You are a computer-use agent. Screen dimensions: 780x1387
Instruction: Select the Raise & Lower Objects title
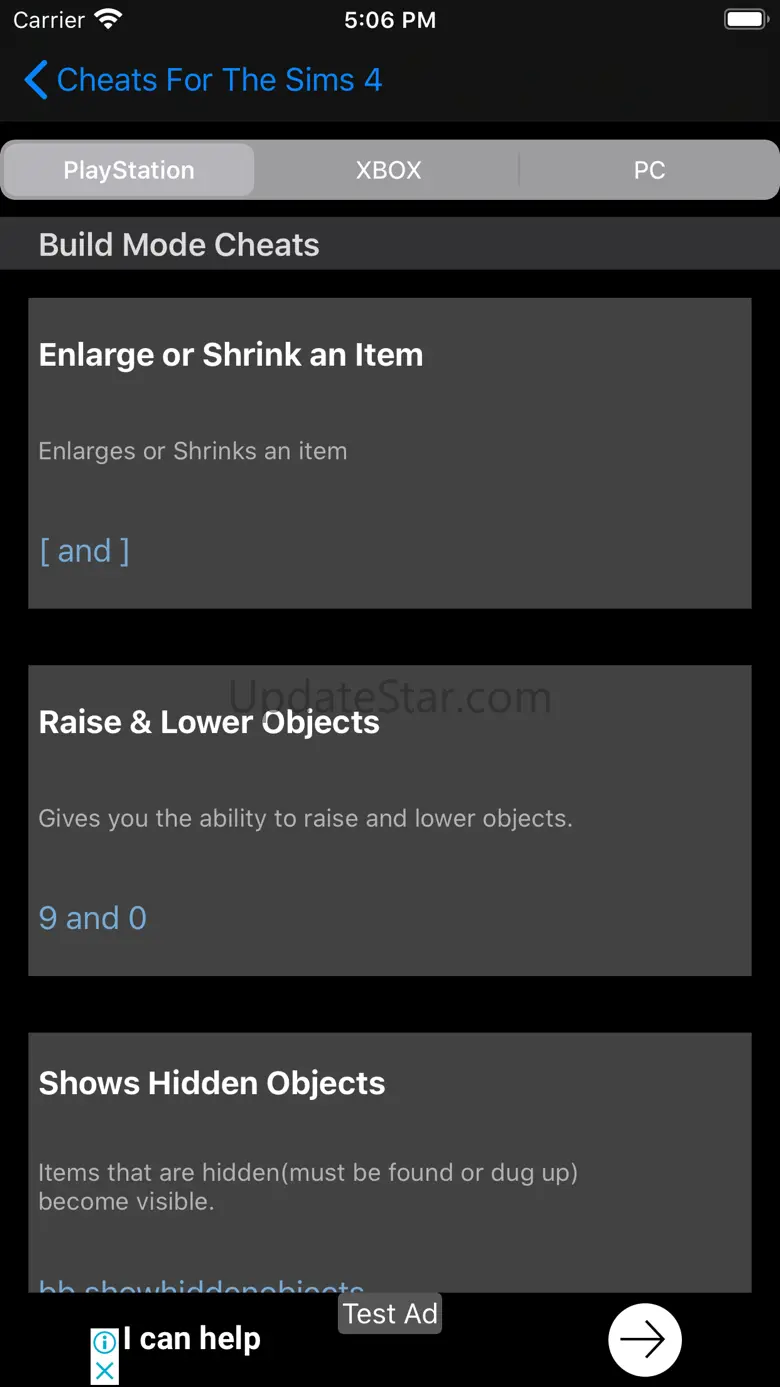(209, 722)
